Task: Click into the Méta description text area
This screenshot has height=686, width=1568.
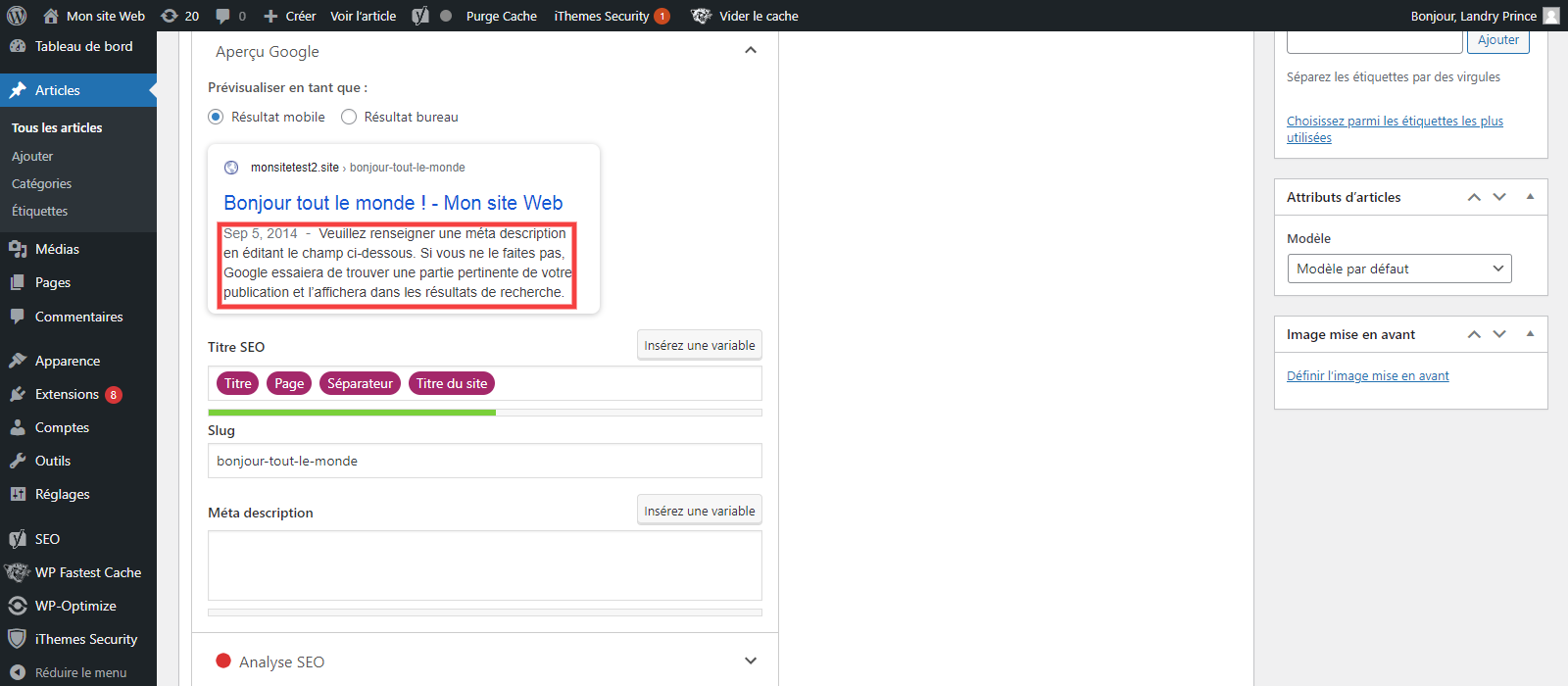Action: pyautogui.click(x=485, y=565)
